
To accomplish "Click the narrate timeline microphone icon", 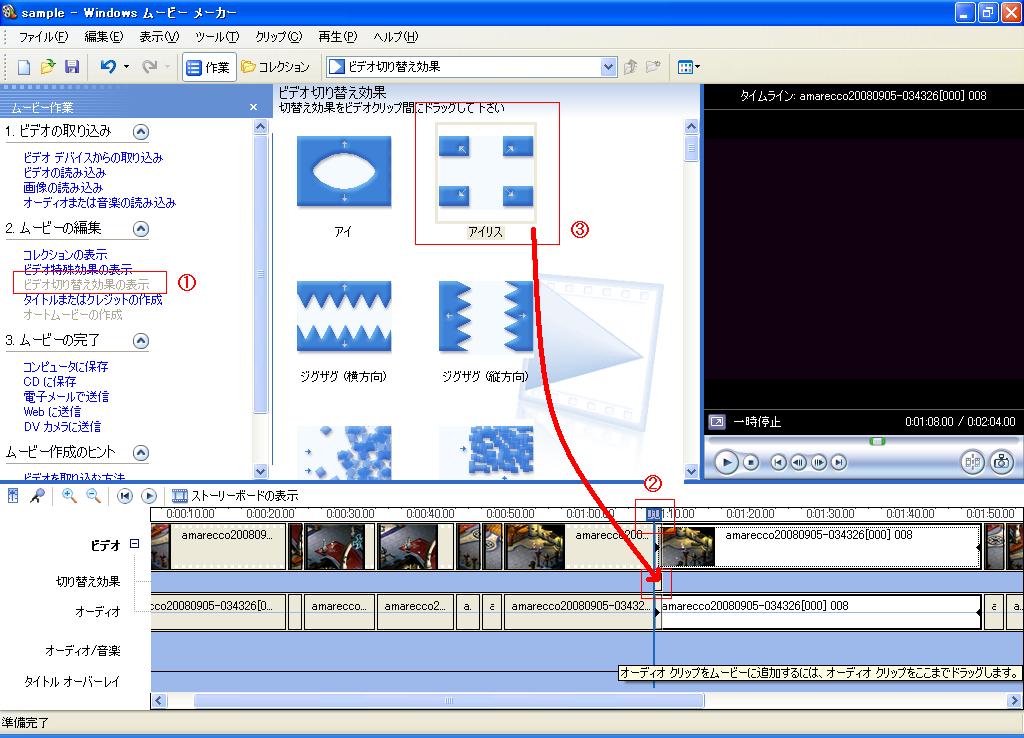I will (37, 496).
